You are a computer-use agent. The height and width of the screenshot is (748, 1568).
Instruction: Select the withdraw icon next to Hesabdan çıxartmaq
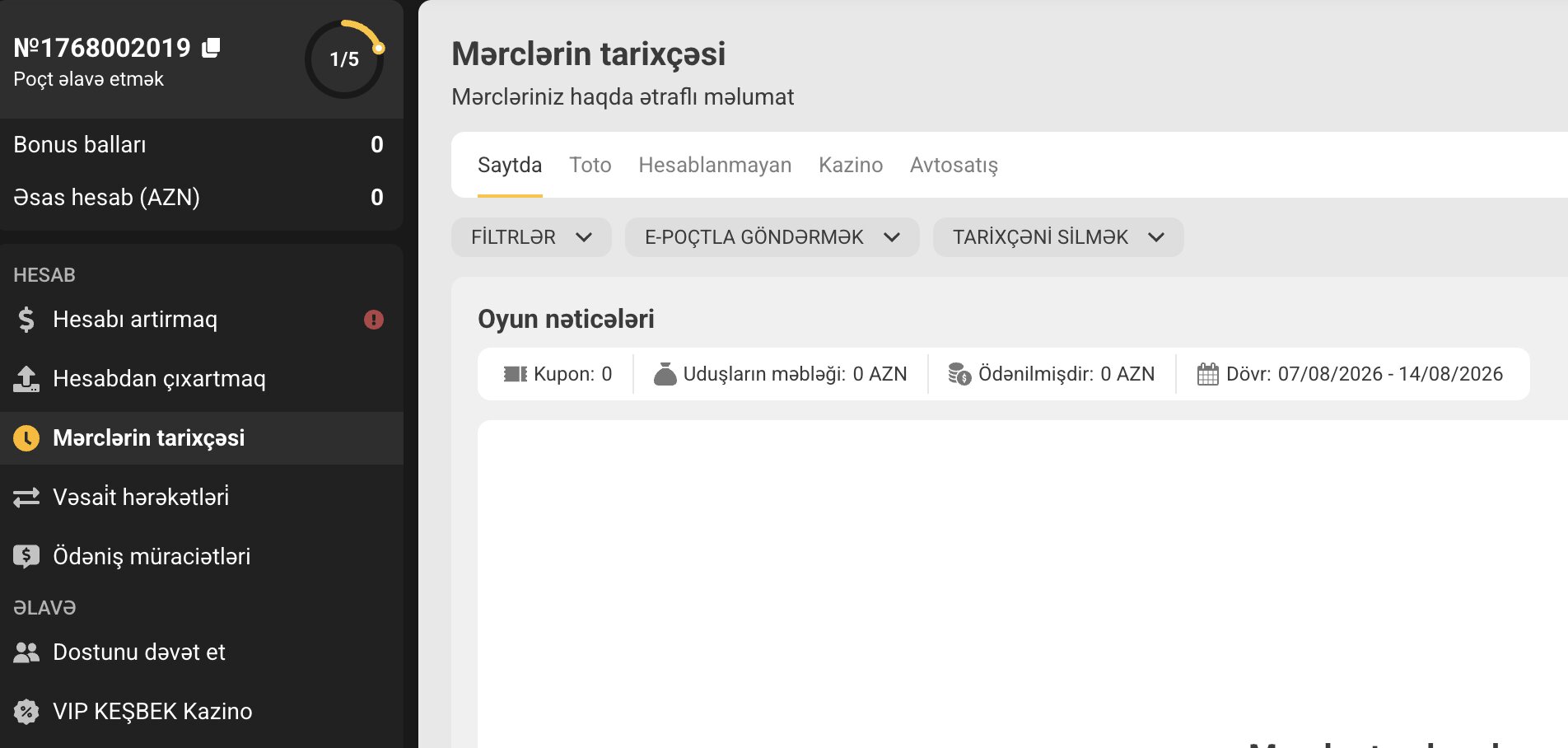pos(26,379)
